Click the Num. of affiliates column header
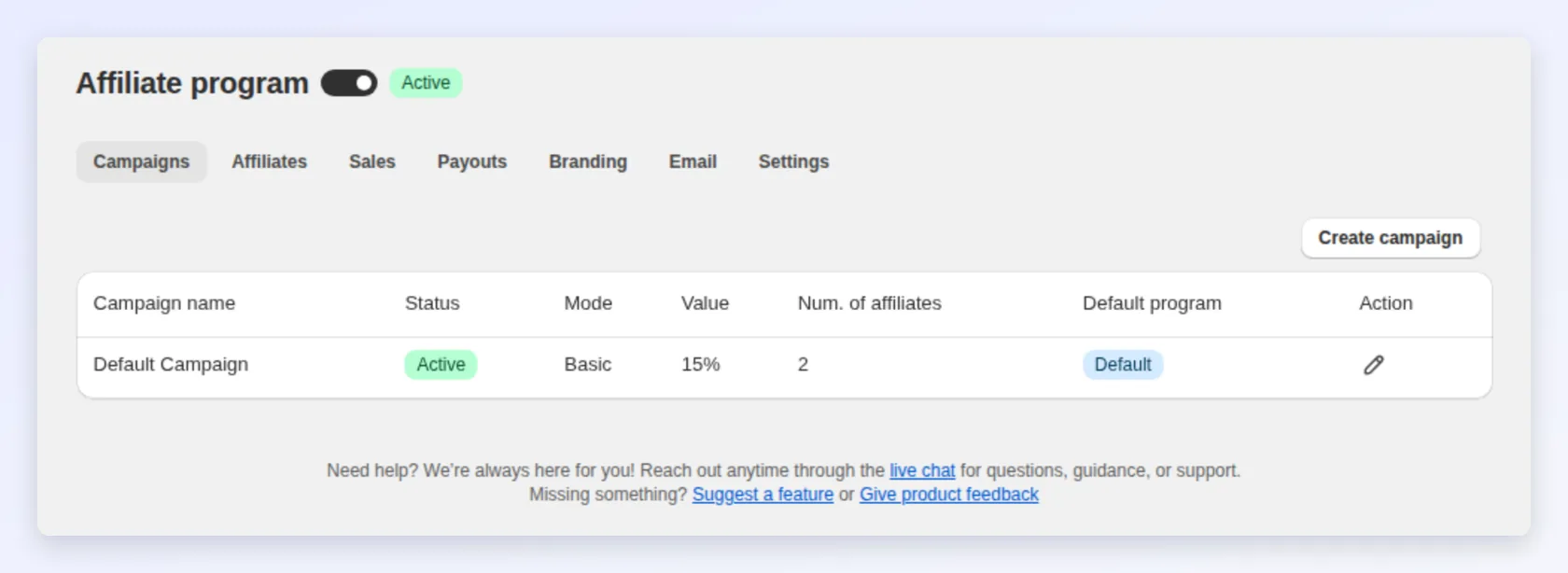1568x573 pixels. tap(870, 303)
